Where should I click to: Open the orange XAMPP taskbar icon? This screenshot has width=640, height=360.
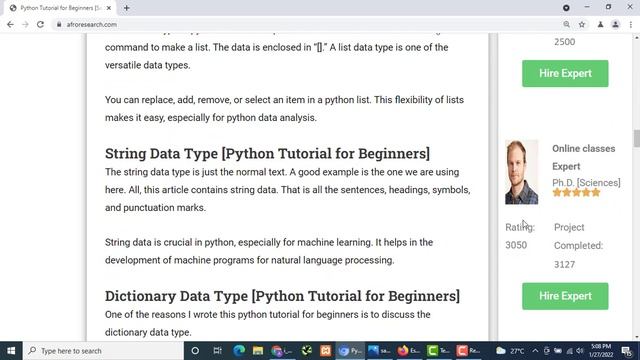(x=326, y=351)
